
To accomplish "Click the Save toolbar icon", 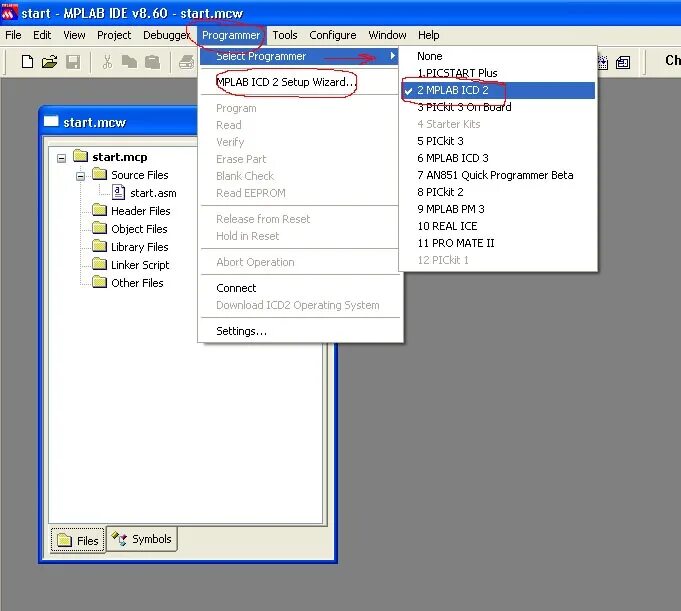I will click(x=73, y=62).
